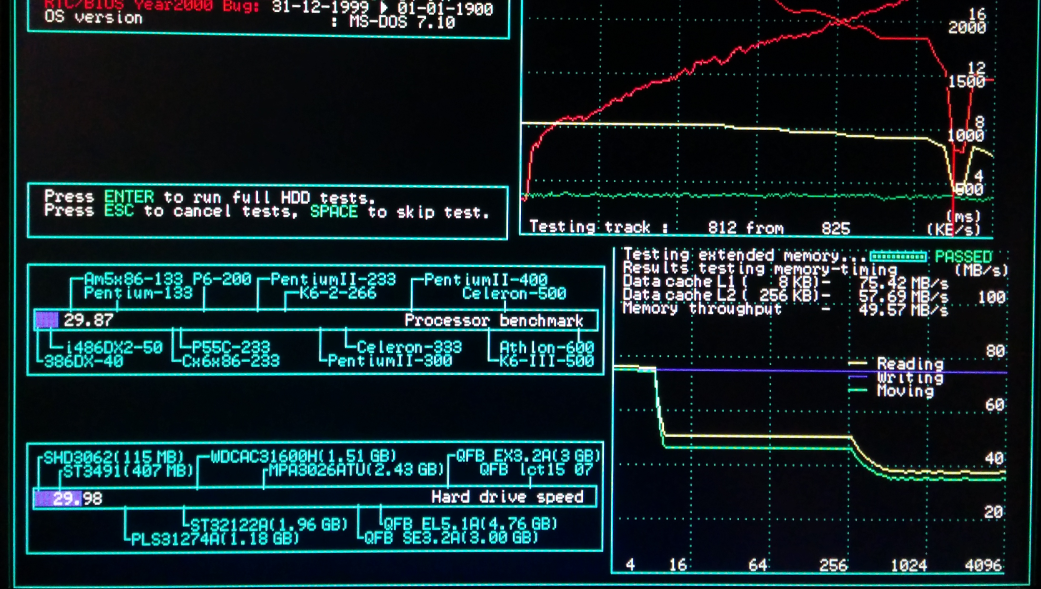Click the current track number 812
The image size is (1041, 589).
click(722, 228)
